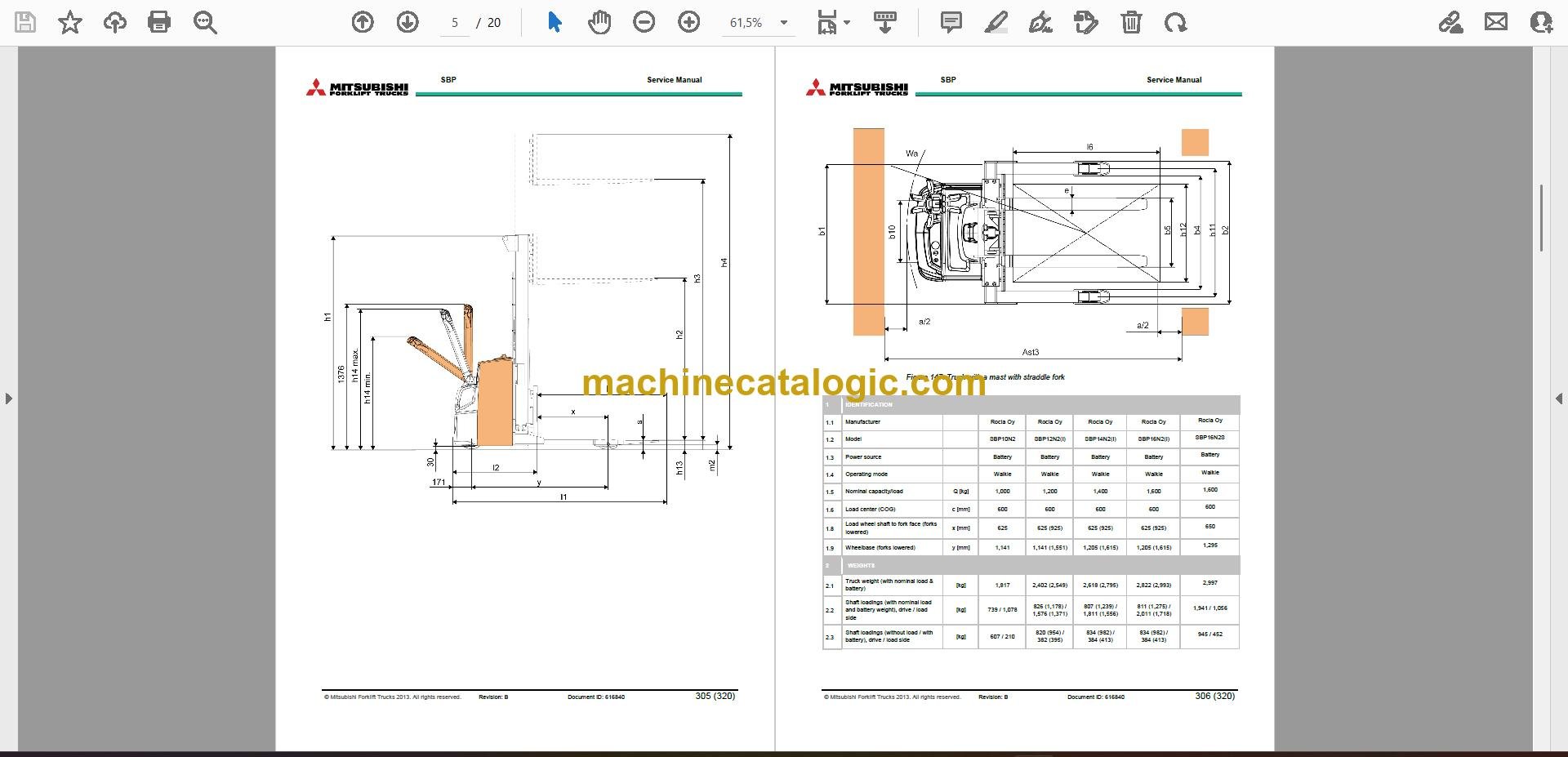Click the Stamp tool icon
The width and height of the screenshot is (1568, 757).
(1086, 22)
